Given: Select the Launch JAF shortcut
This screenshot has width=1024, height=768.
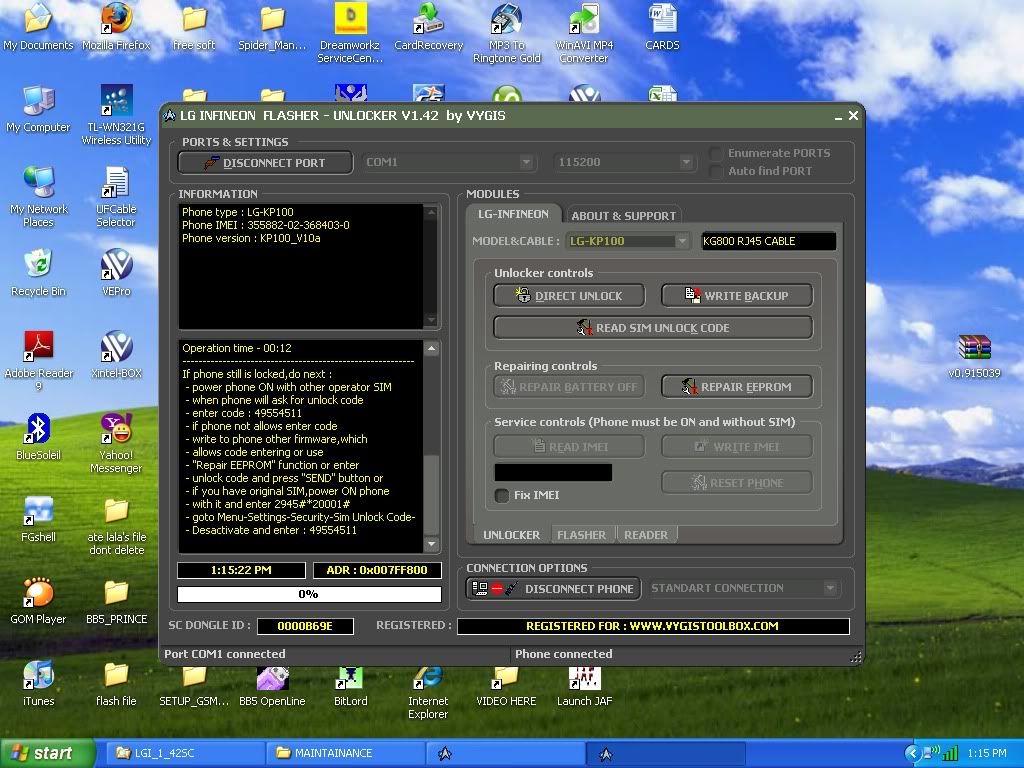Looking at the screenshot, I should [584, 686].
